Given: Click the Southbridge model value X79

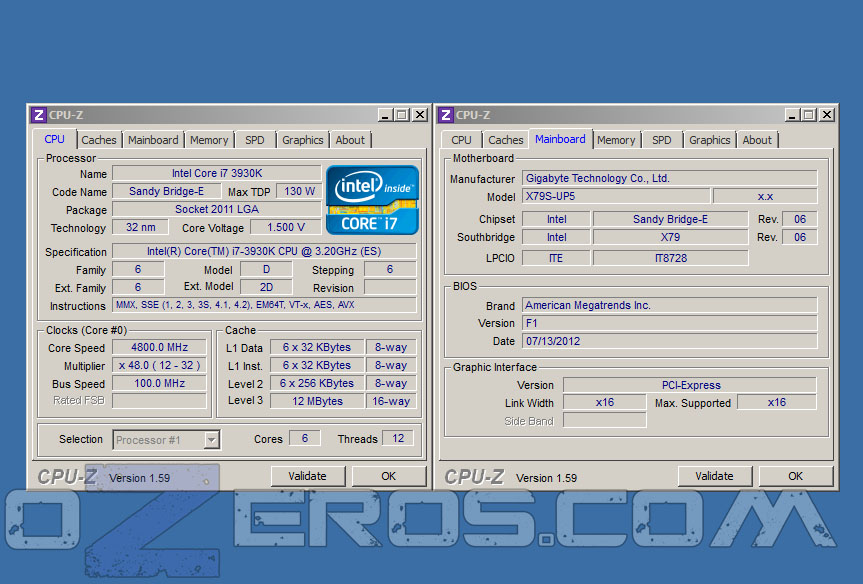Looking at the screenshot, I should coord(670,237).
